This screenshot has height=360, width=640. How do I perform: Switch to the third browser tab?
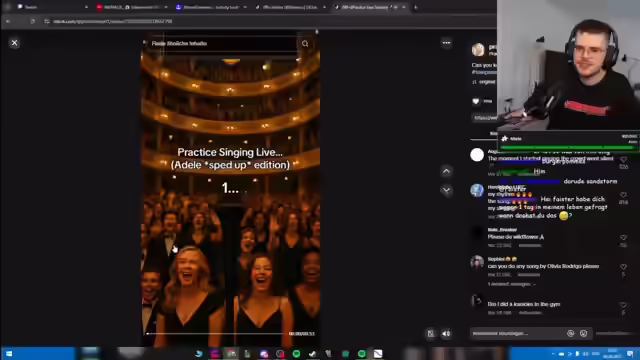[x=211, y=7]
